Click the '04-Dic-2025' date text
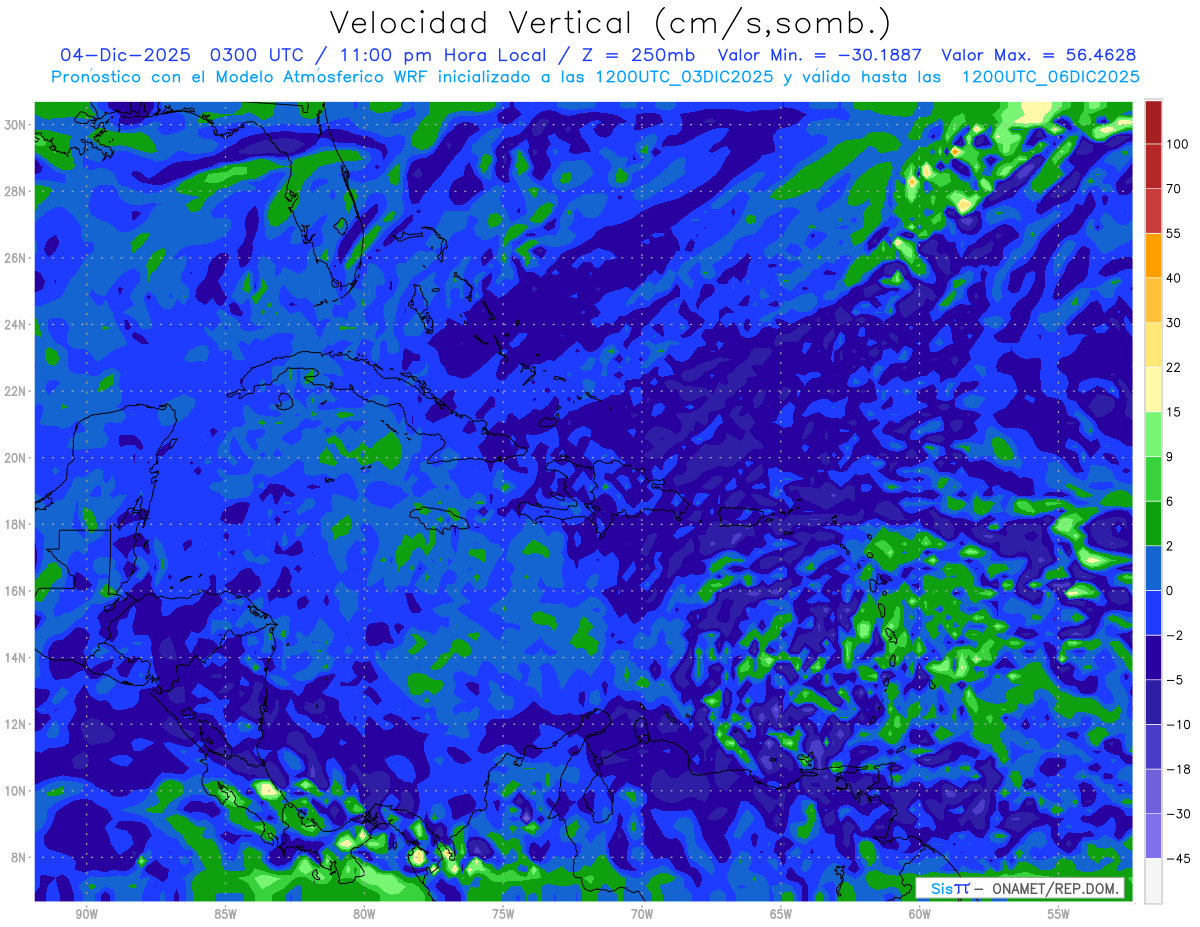This screenshot has width=1200, height=927. click(125, 55)
